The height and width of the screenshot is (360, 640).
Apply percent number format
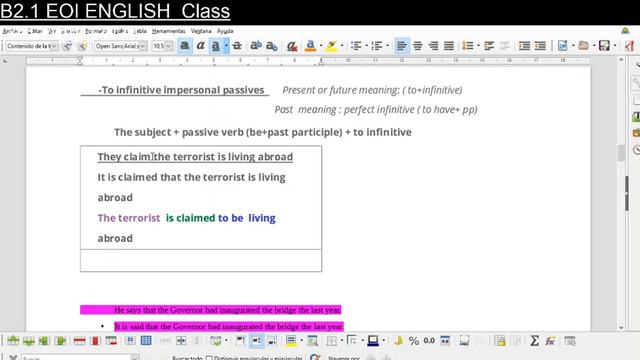[x=413, y=340]
